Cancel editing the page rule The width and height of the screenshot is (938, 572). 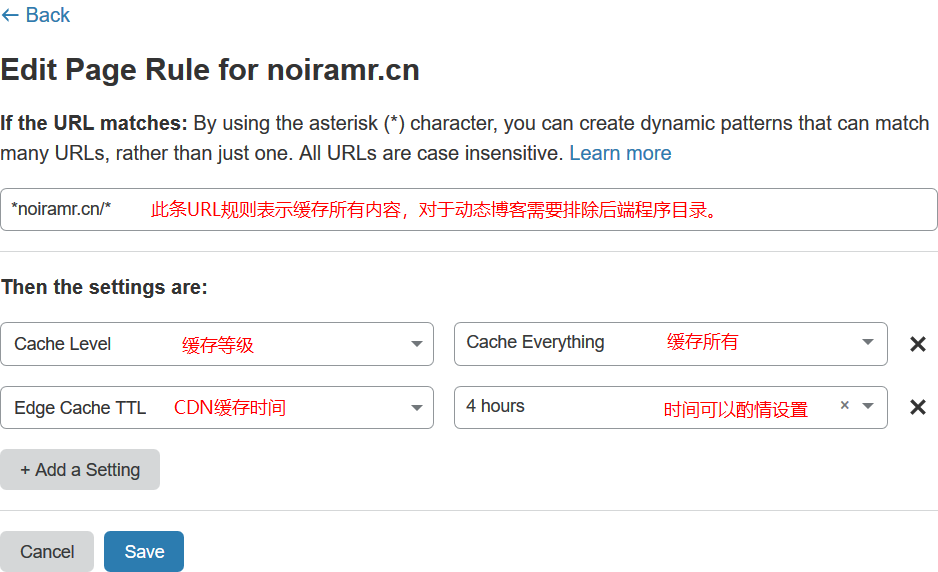tap(47, 552)
